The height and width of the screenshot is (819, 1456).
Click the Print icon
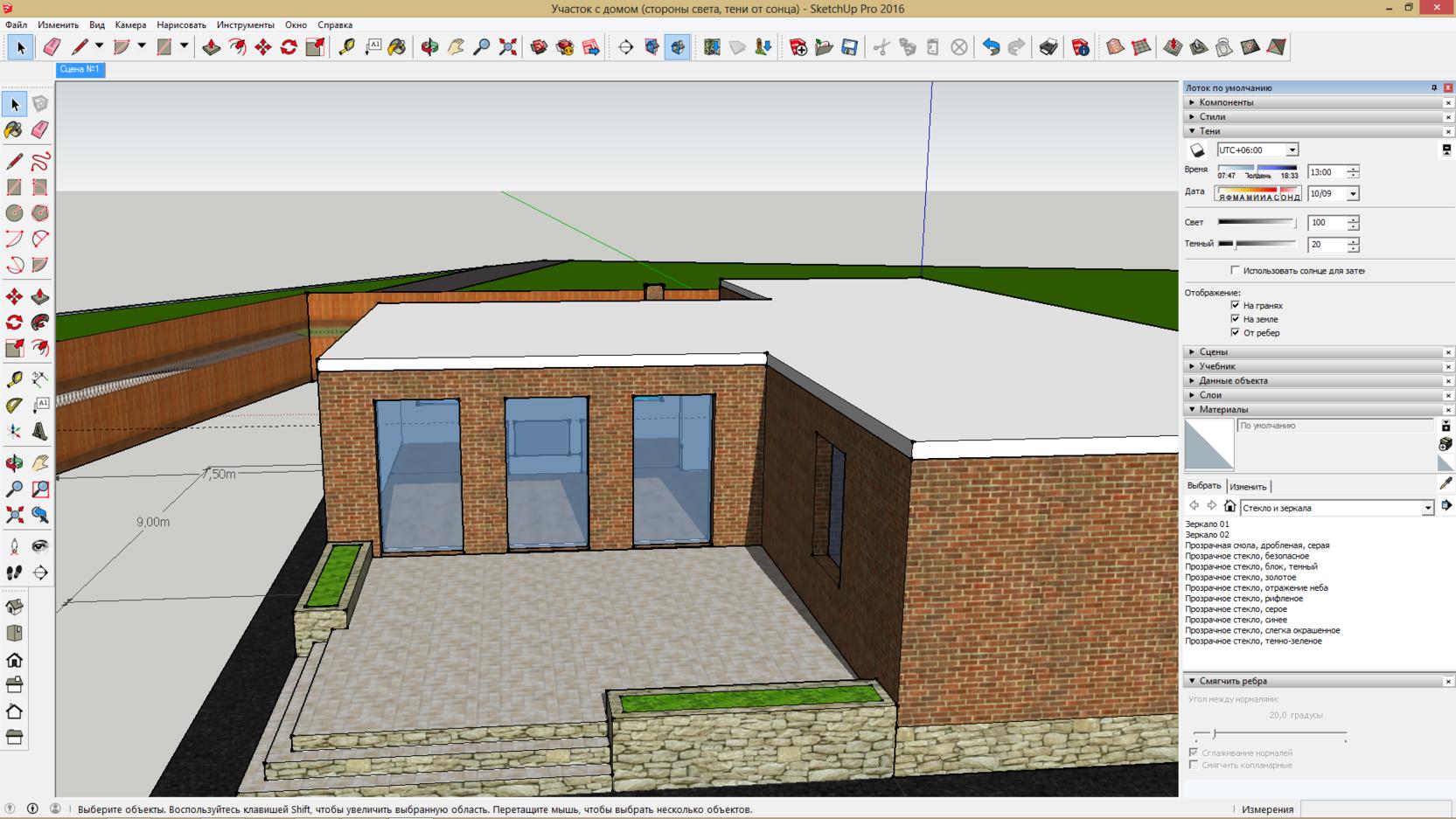click(1048, 47)
